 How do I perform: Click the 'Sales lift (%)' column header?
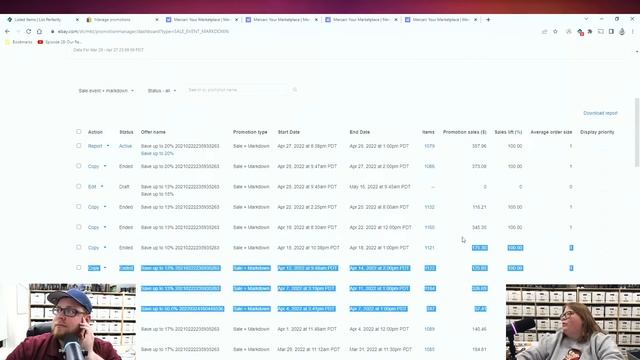[x=508, y=132]
